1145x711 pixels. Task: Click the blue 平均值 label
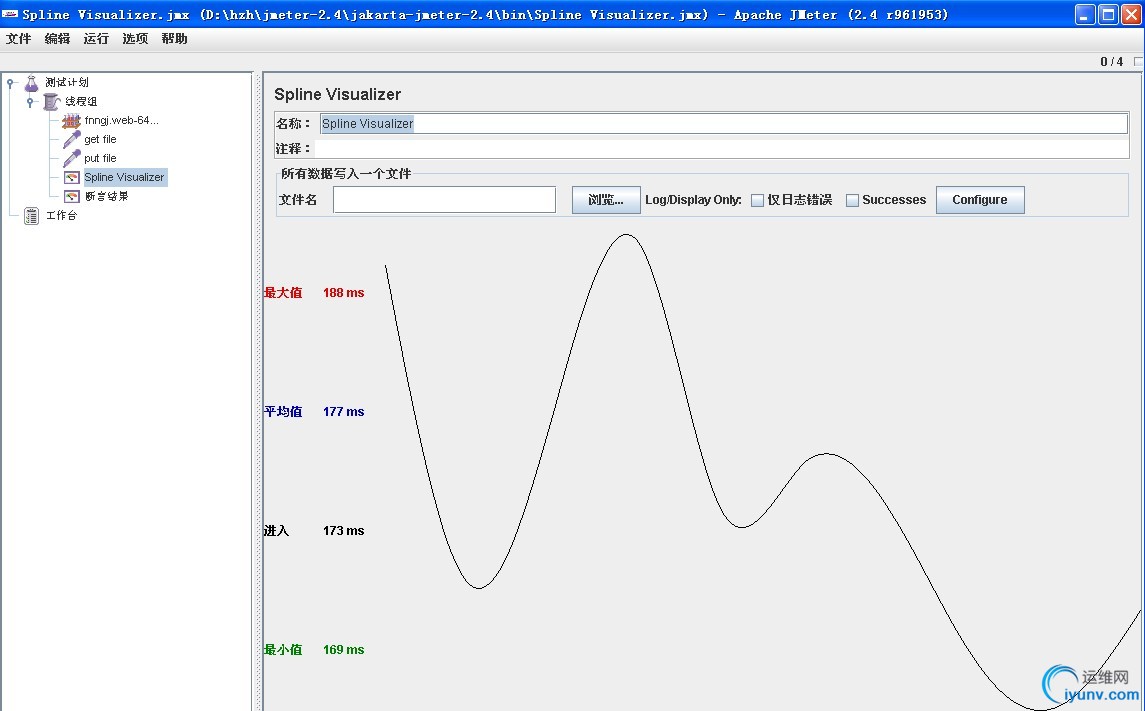(283, 412)
